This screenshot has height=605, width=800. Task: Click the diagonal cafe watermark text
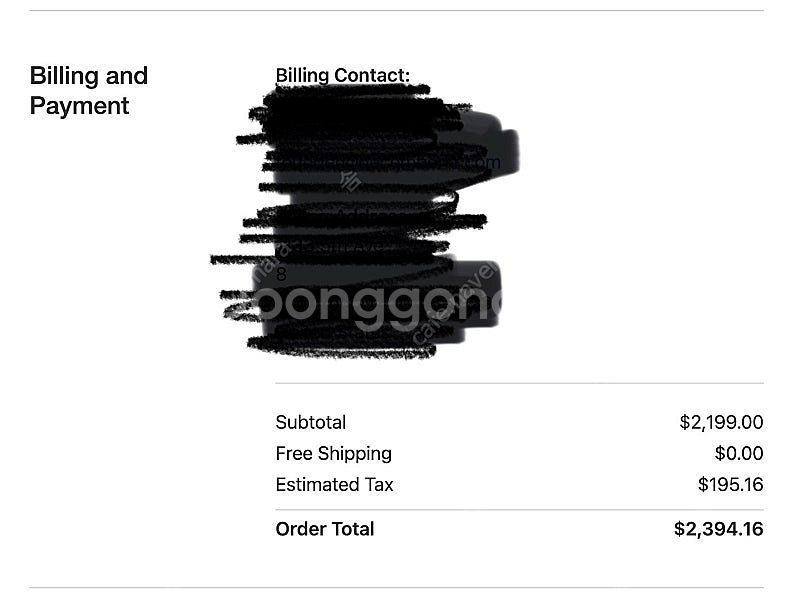[x=453, y=303]
